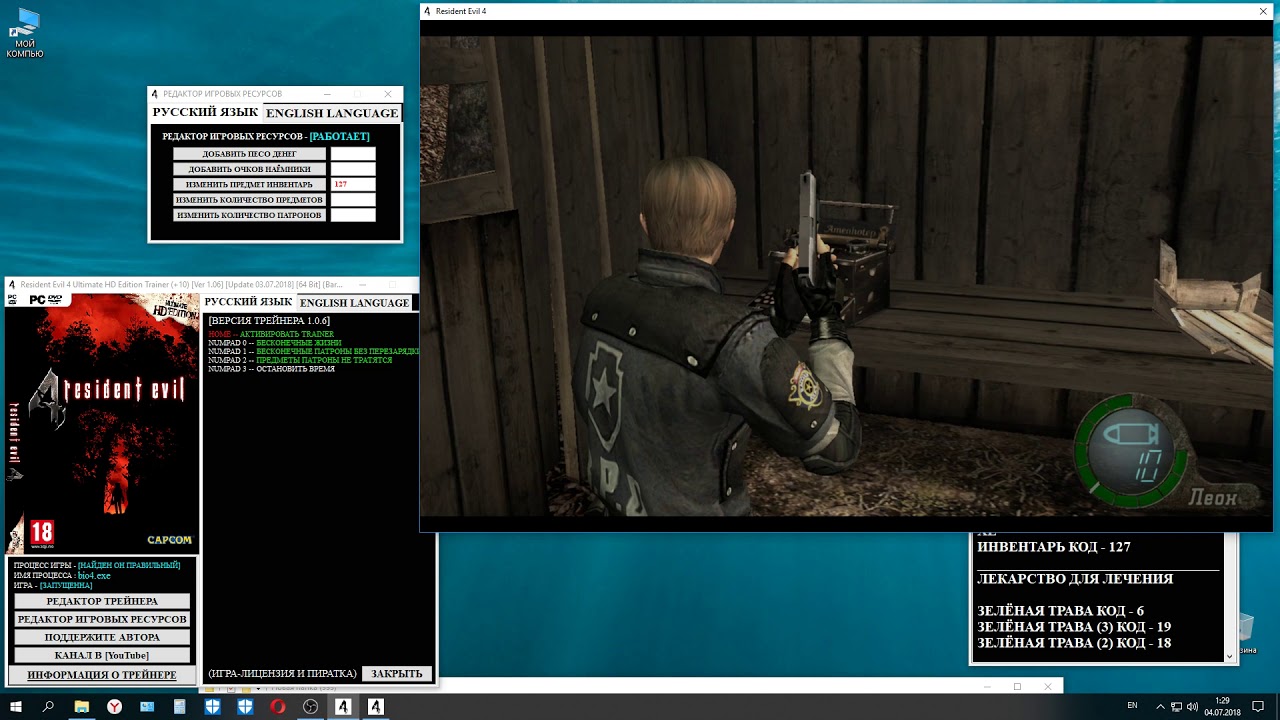
Task: Click ИЗМЕНИТЬ ПРЕДМЕТ ИНВЕНТАРЬ button
Action: click(249, 184)
